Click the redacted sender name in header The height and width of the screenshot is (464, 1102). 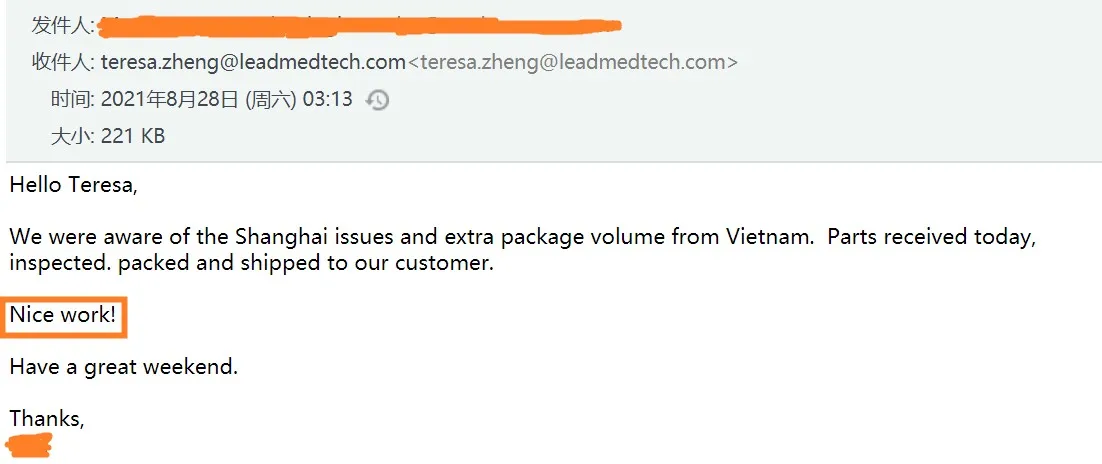pos(360,23)
